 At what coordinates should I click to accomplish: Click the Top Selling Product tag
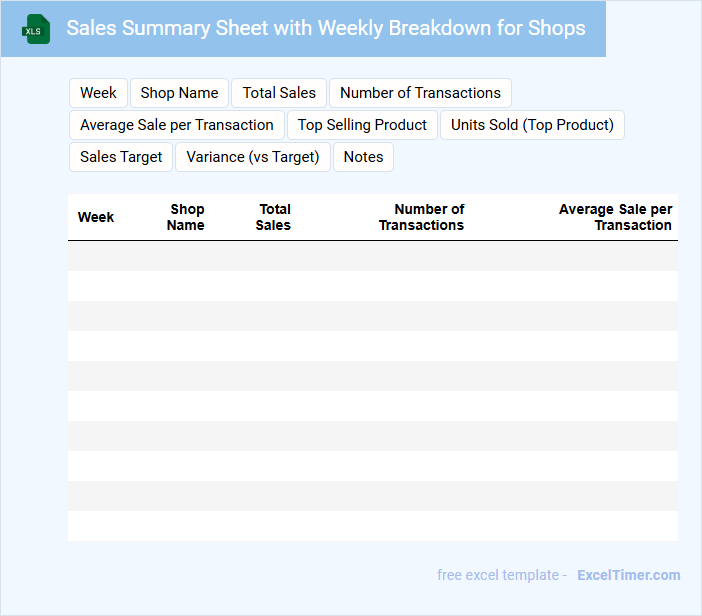tap(362, 125)
